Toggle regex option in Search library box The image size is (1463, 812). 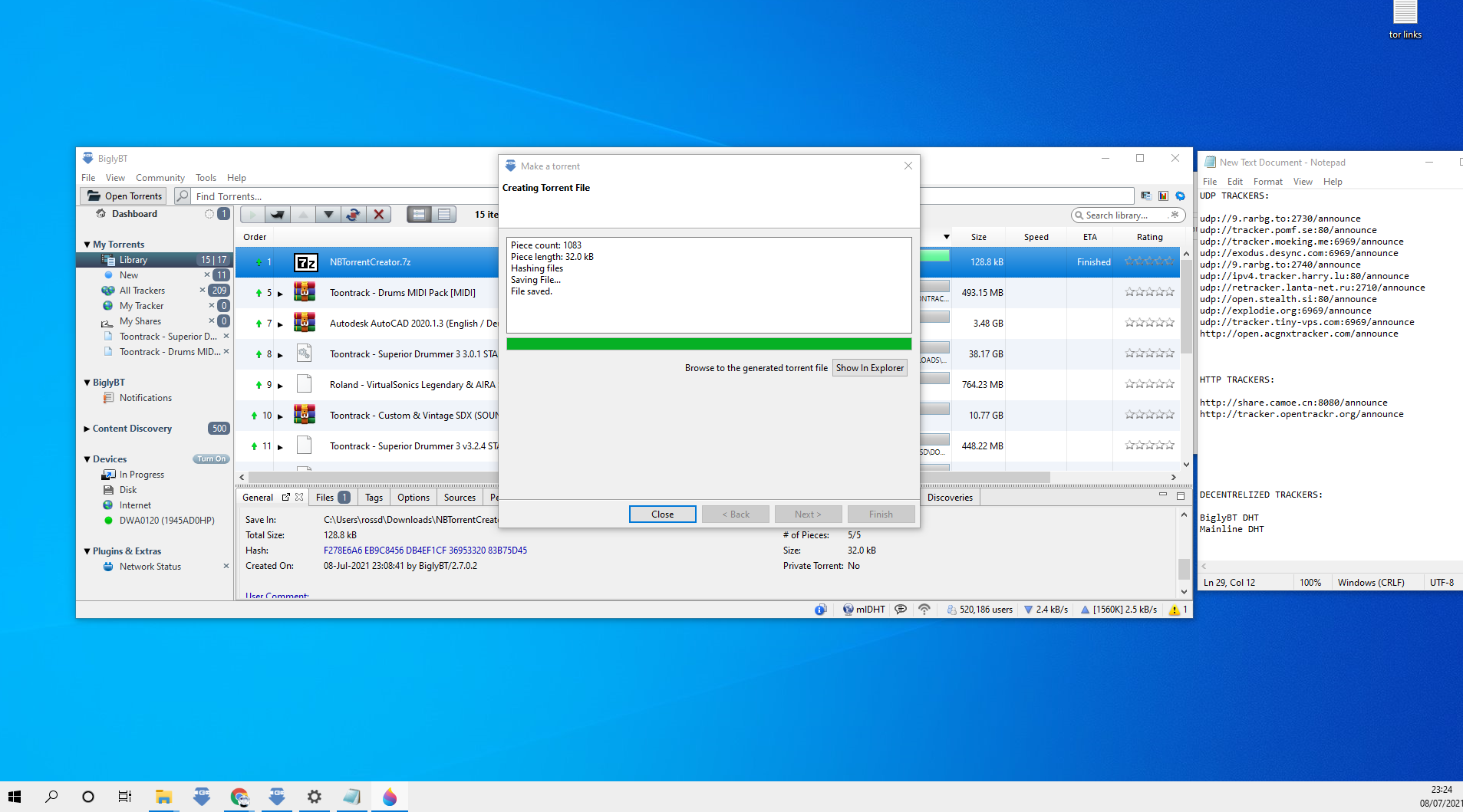[x=1175, y=215]
